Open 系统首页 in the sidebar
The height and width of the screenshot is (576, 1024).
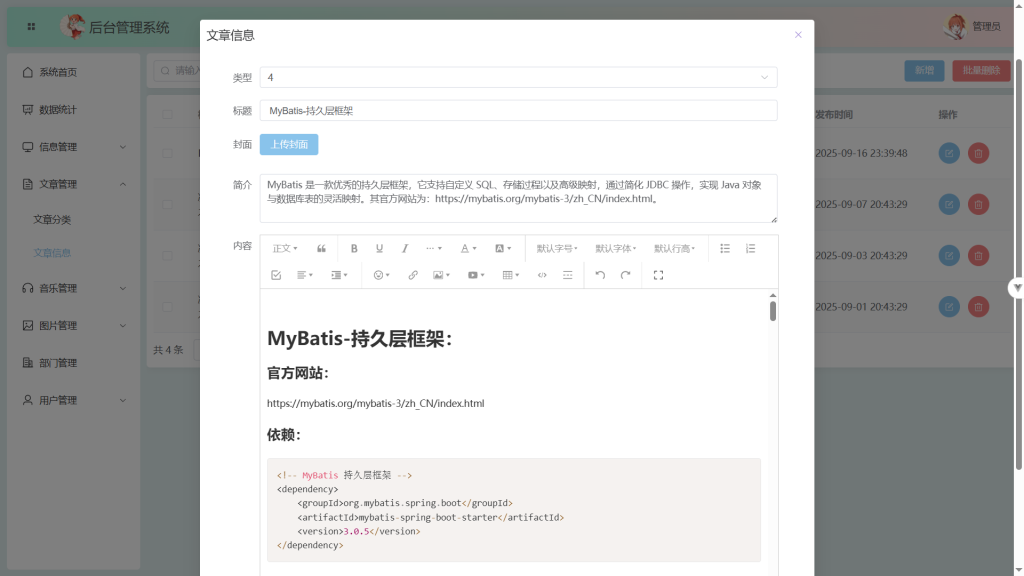(x=58, y=72)
